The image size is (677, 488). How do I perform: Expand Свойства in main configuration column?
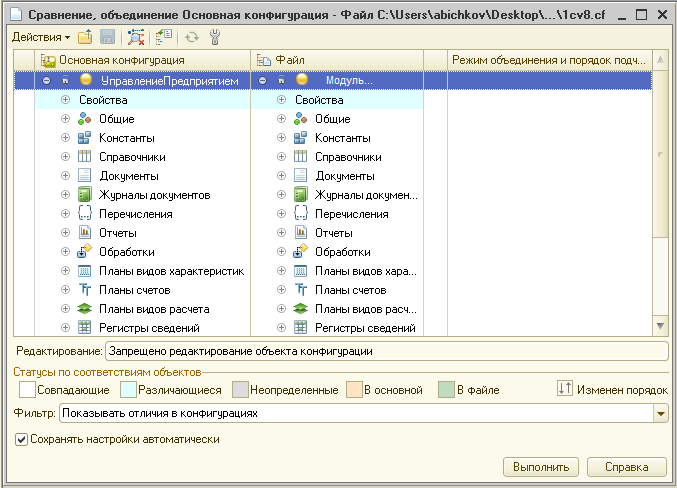[x=65, y=100]
